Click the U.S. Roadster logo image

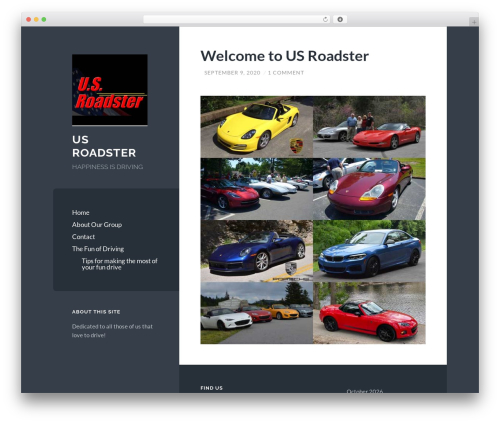pos(110,90)
